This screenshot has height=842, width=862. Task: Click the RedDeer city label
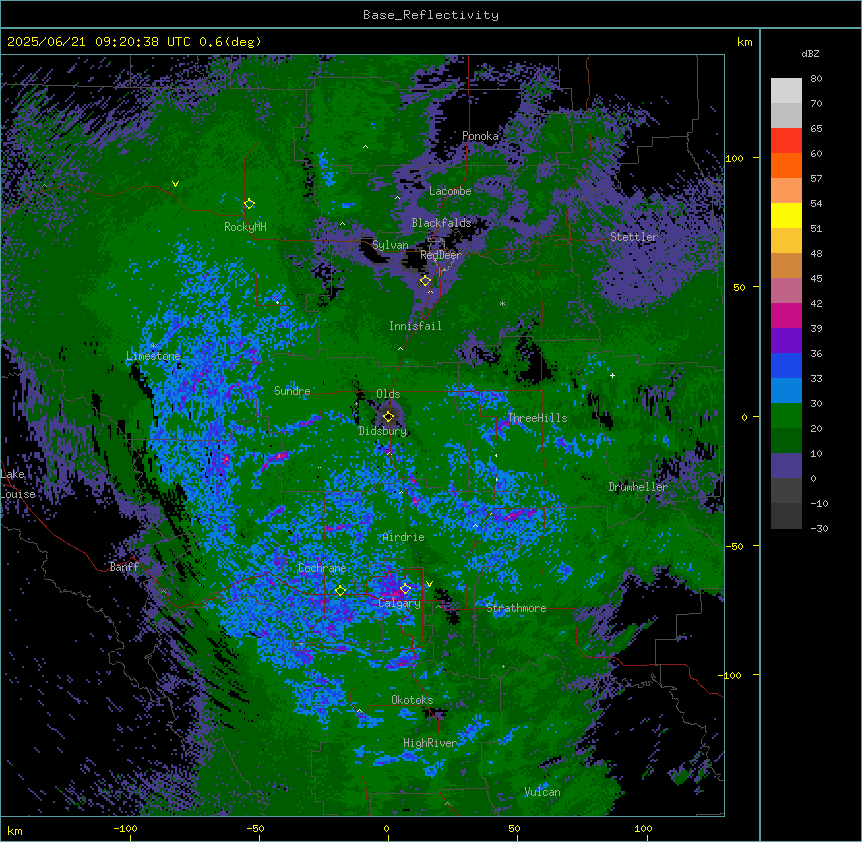tap(441, 255)
